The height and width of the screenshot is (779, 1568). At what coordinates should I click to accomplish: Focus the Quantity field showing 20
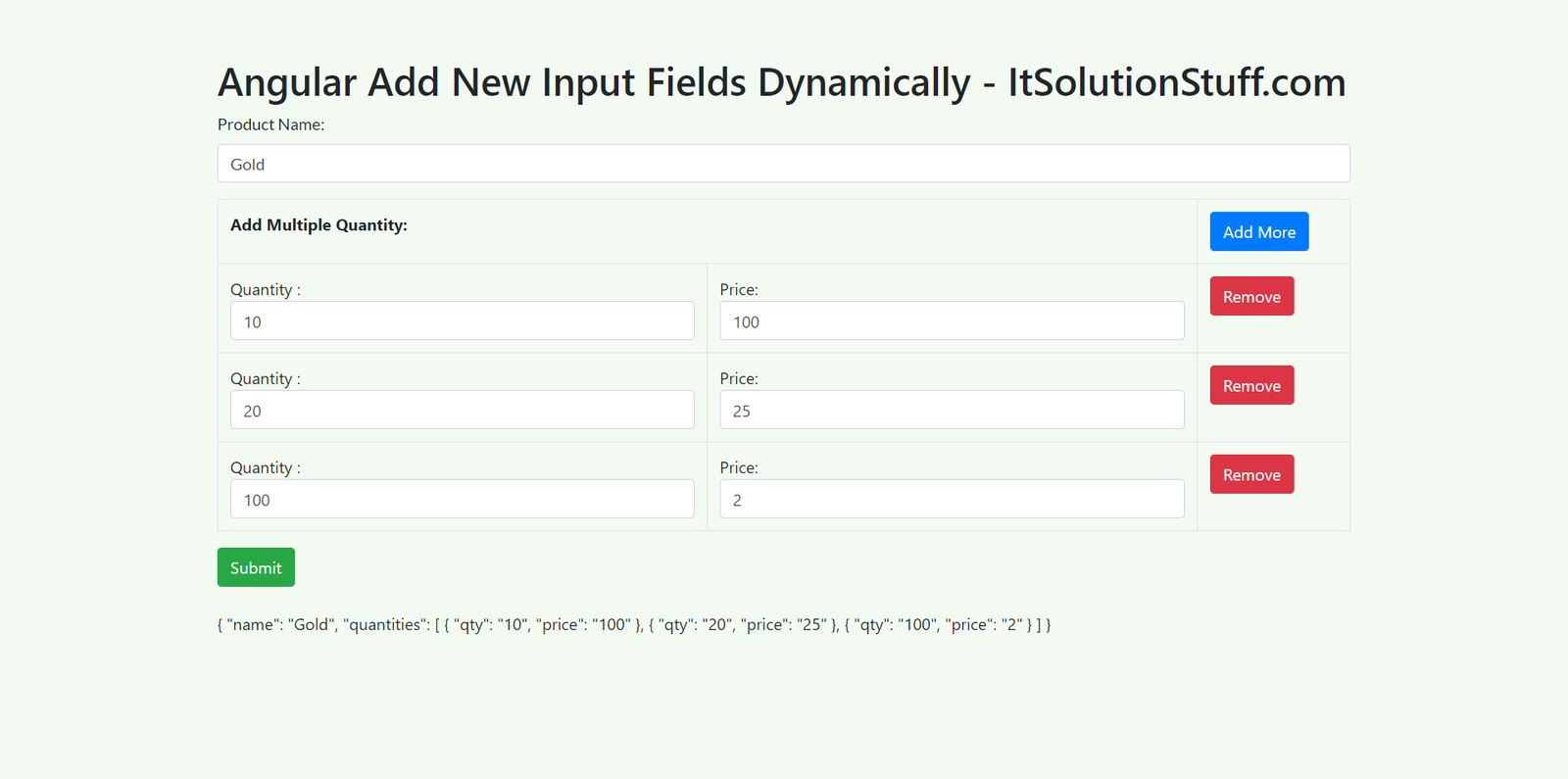pyautogui.click(x=462, y=411)
